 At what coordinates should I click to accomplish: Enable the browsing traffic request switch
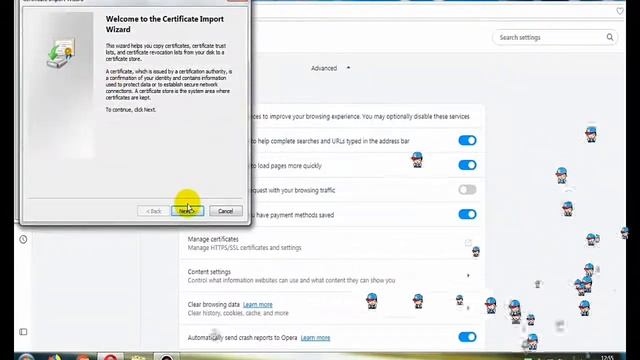tap(467, 189)
